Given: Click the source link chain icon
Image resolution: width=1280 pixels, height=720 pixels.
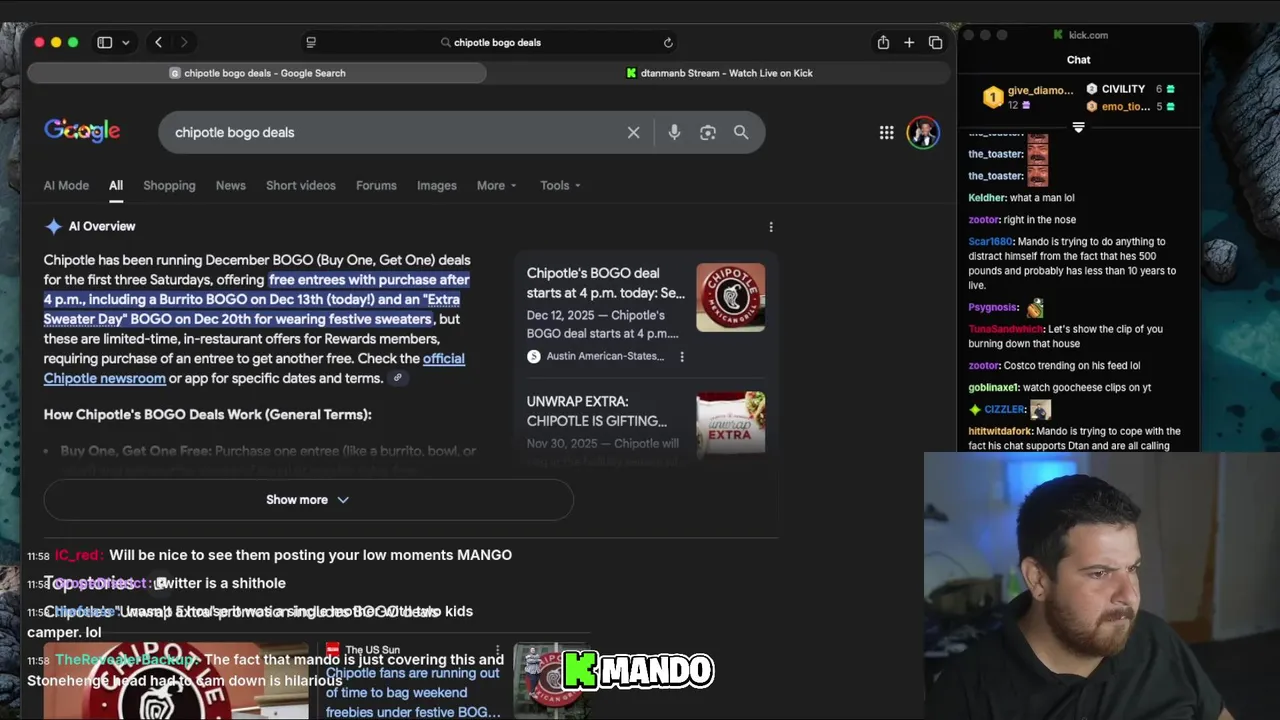Looking at the screenshot, I should point(397,378).
